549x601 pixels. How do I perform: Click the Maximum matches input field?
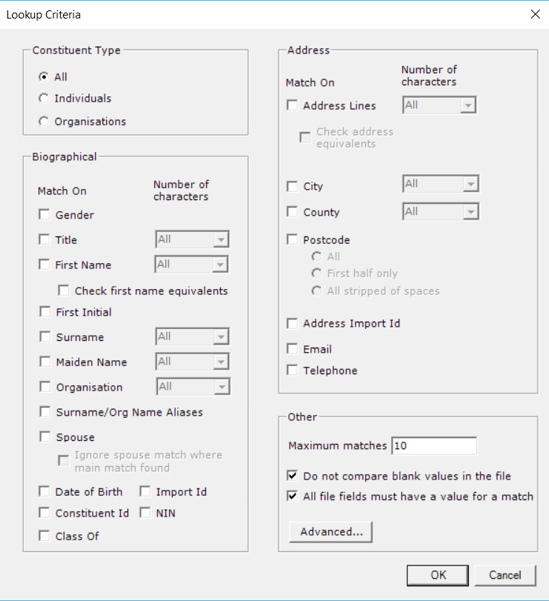pos(434,445)
